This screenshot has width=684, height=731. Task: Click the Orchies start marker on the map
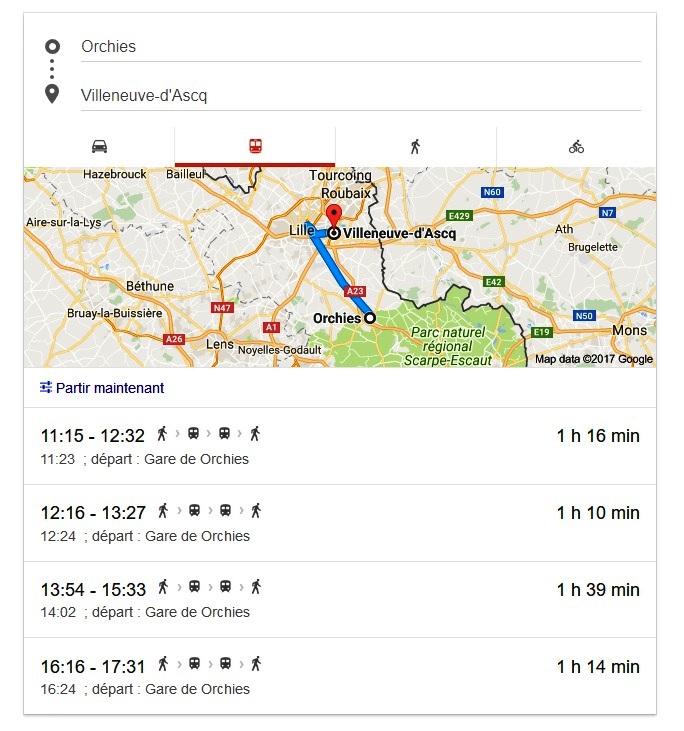[370, 318]
